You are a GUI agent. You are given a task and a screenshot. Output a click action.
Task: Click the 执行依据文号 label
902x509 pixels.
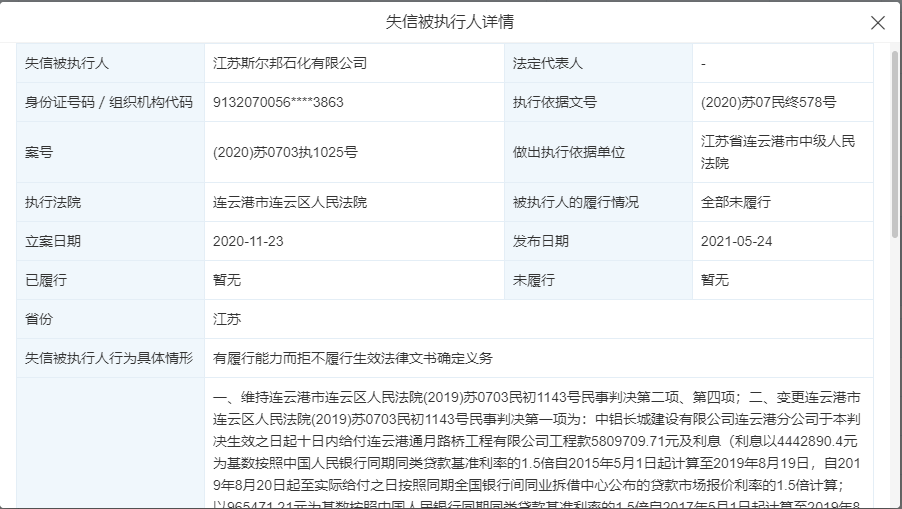555,102
